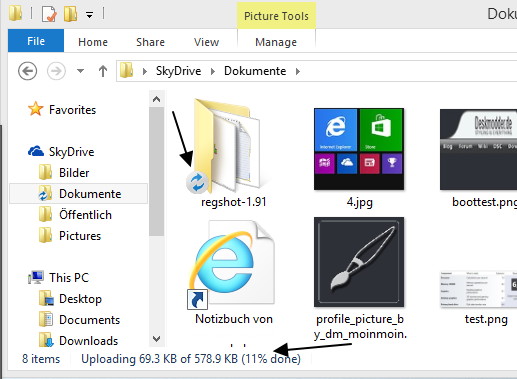
Task: Select Favorites in the navigation pane
Action: coord(72,110)
